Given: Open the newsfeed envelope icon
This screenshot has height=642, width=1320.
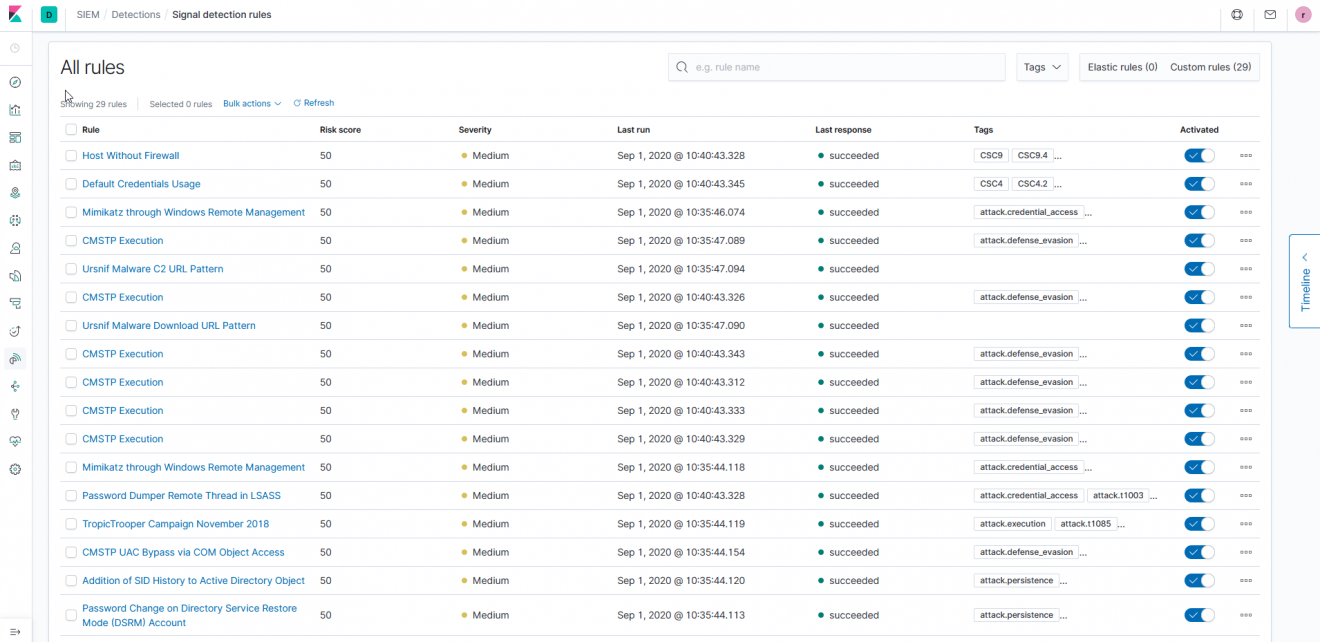Looking at the screenshot, I should (1270, 15).
